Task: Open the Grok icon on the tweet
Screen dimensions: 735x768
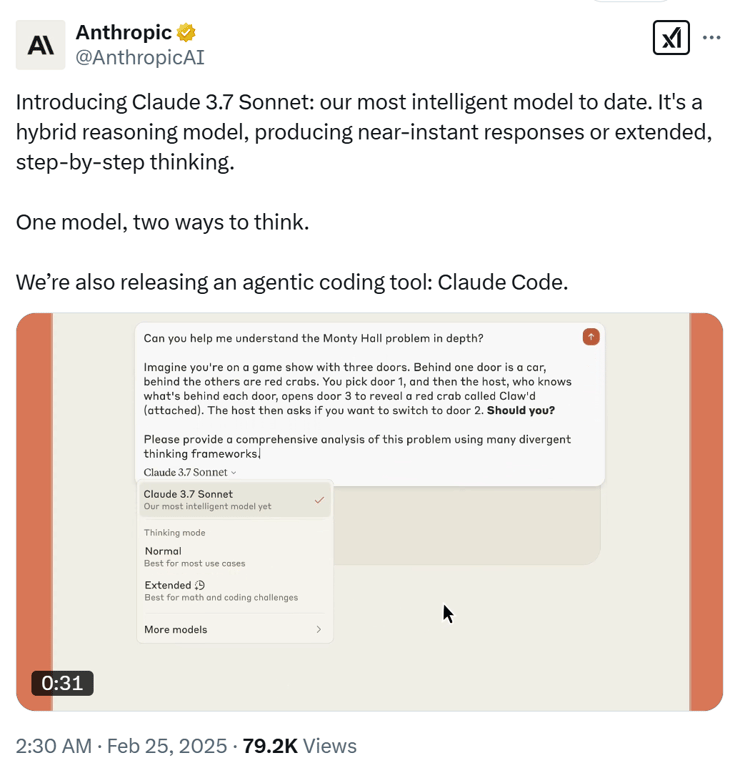Action: (x=671, y=38)
